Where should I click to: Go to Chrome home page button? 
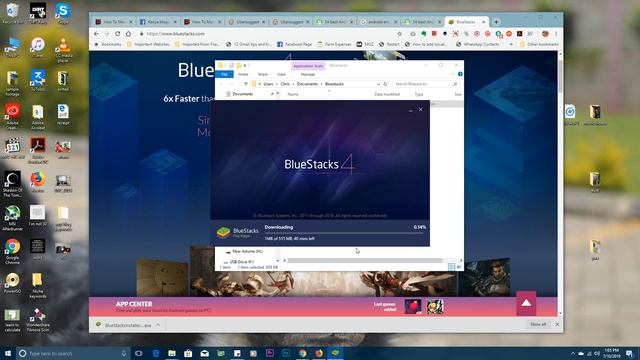128,34
